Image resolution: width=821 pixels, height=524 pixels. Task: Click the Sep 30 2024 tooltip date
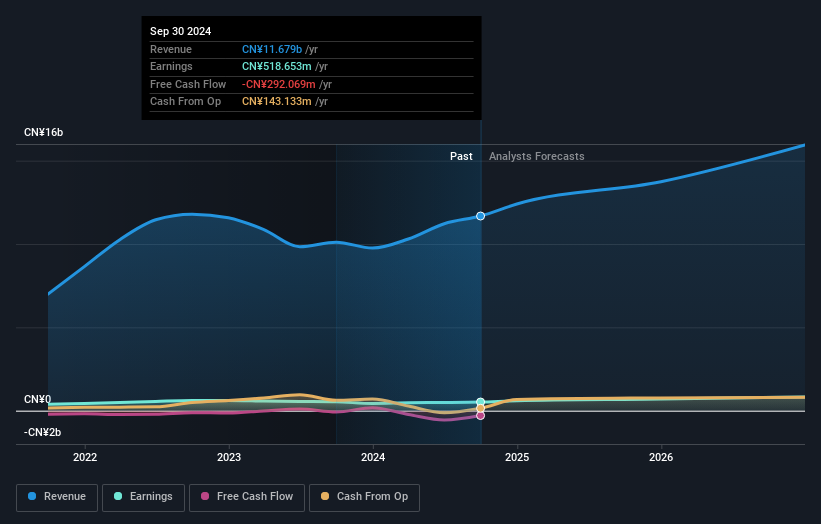(x=181, y=31)
